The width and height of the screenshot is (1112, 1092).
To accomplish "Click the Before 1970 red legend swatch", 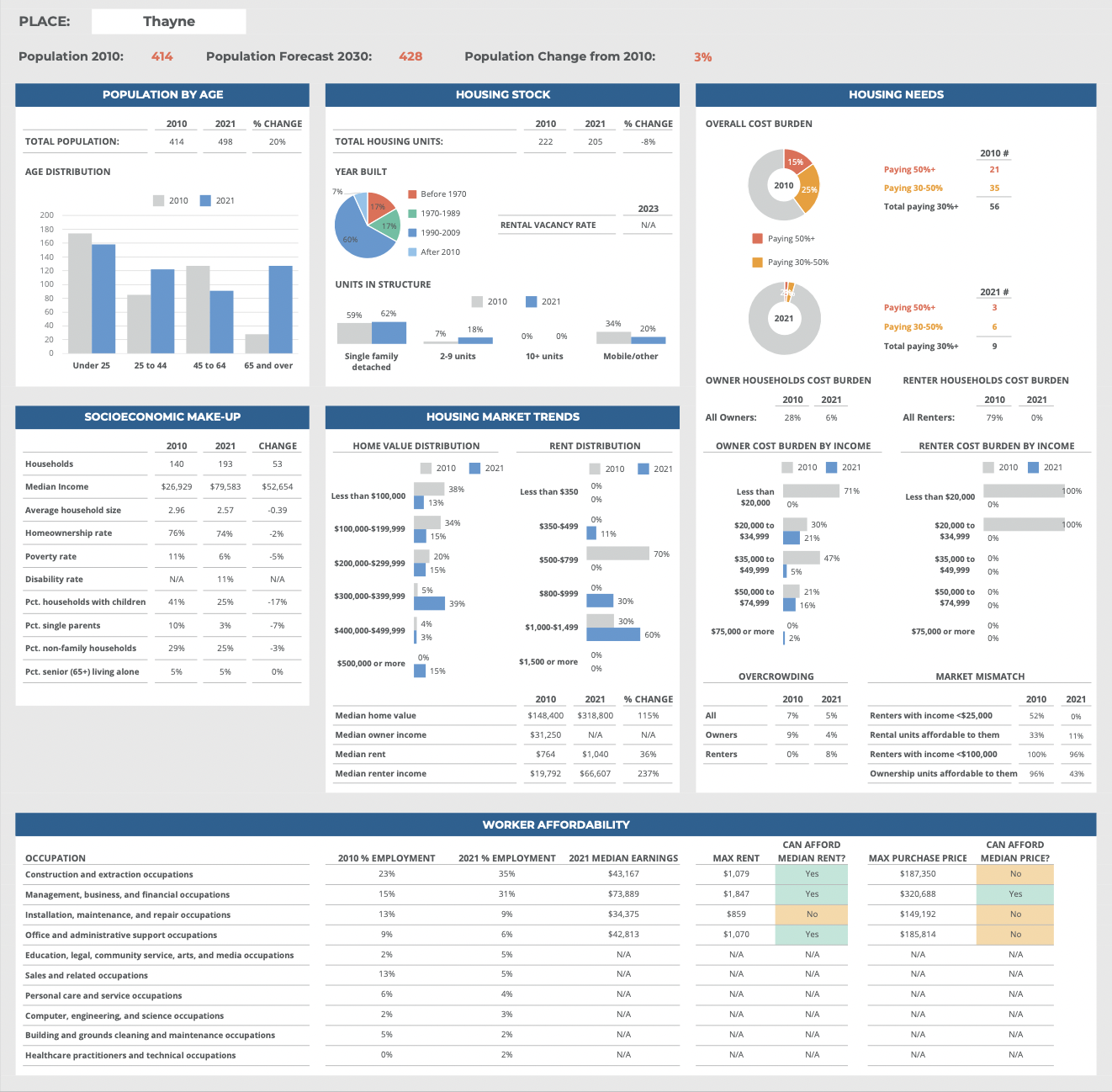I will 412,194.
